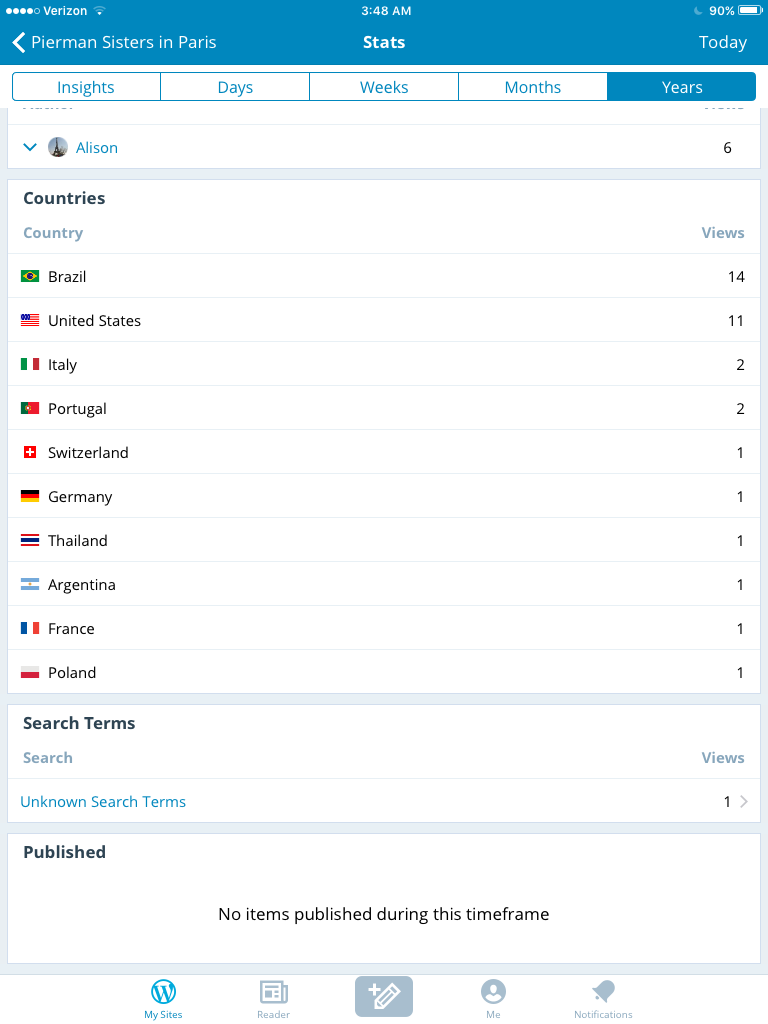The image size is (768, 1024).
Task: Switch to the Days tab
Action: coord(235,87)
